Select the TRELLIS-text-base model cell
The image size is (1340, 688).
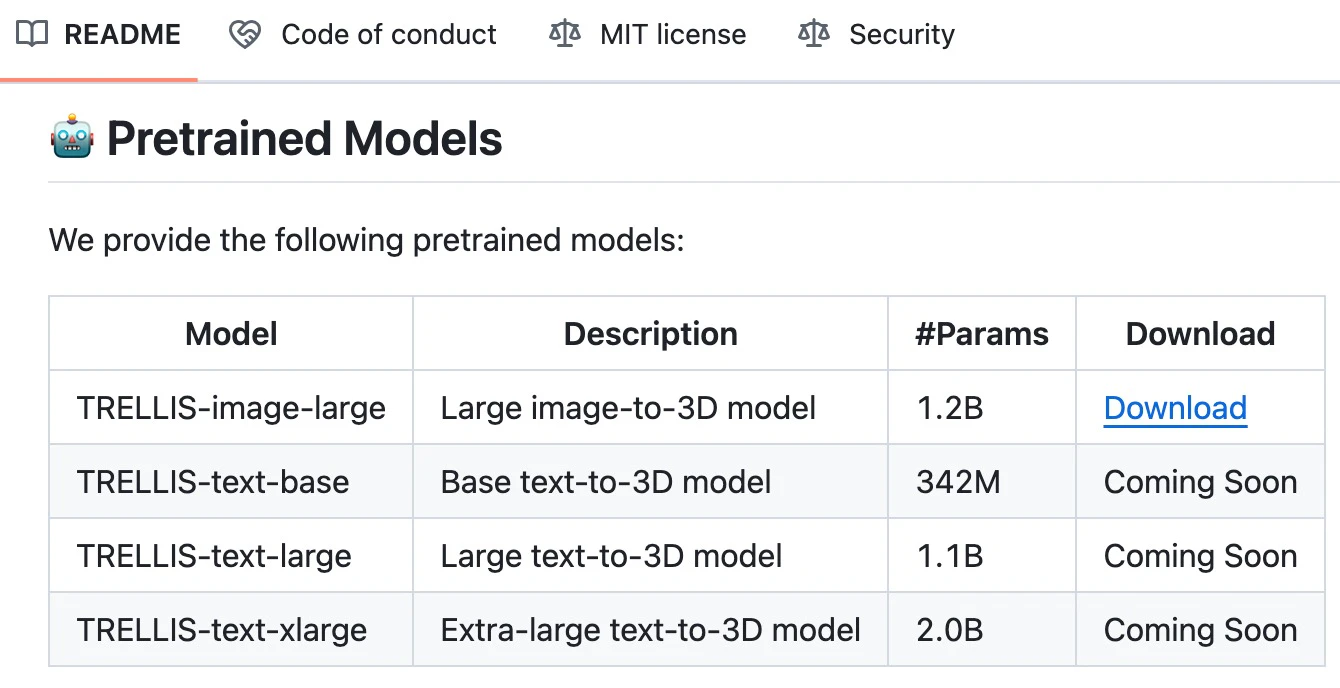[x=231, y=482]
